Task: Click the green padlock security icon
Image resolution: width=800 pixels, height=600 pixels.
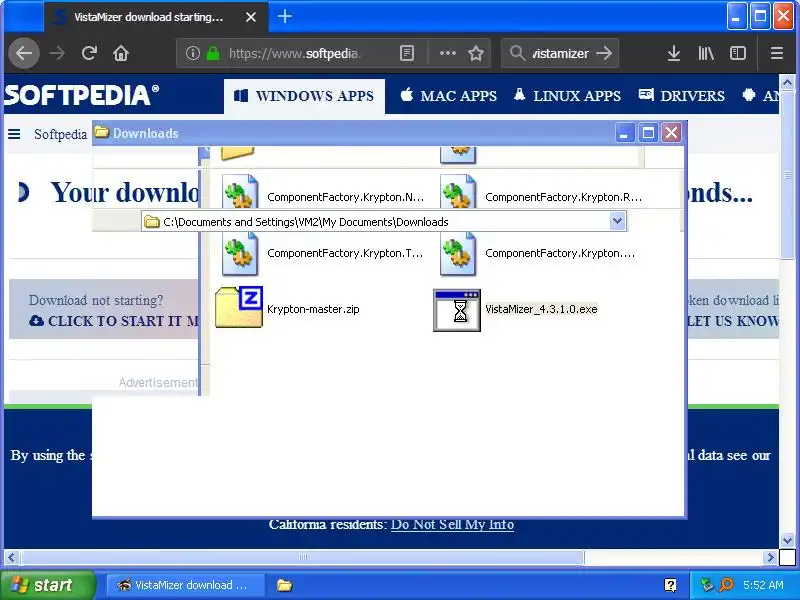Action: [x=213, y=53]
